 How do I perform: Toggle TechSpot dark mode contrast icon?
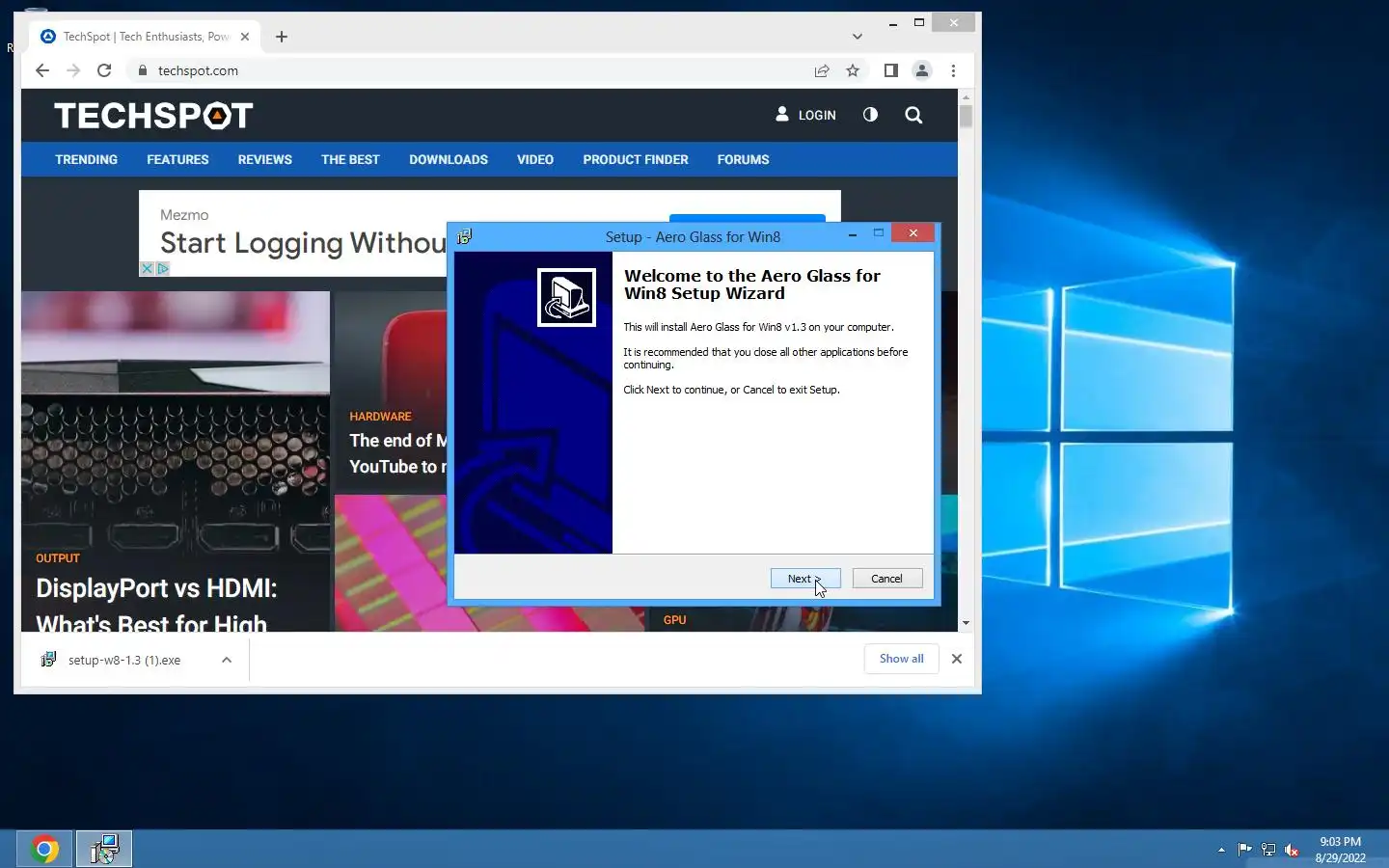pos(870,115)
